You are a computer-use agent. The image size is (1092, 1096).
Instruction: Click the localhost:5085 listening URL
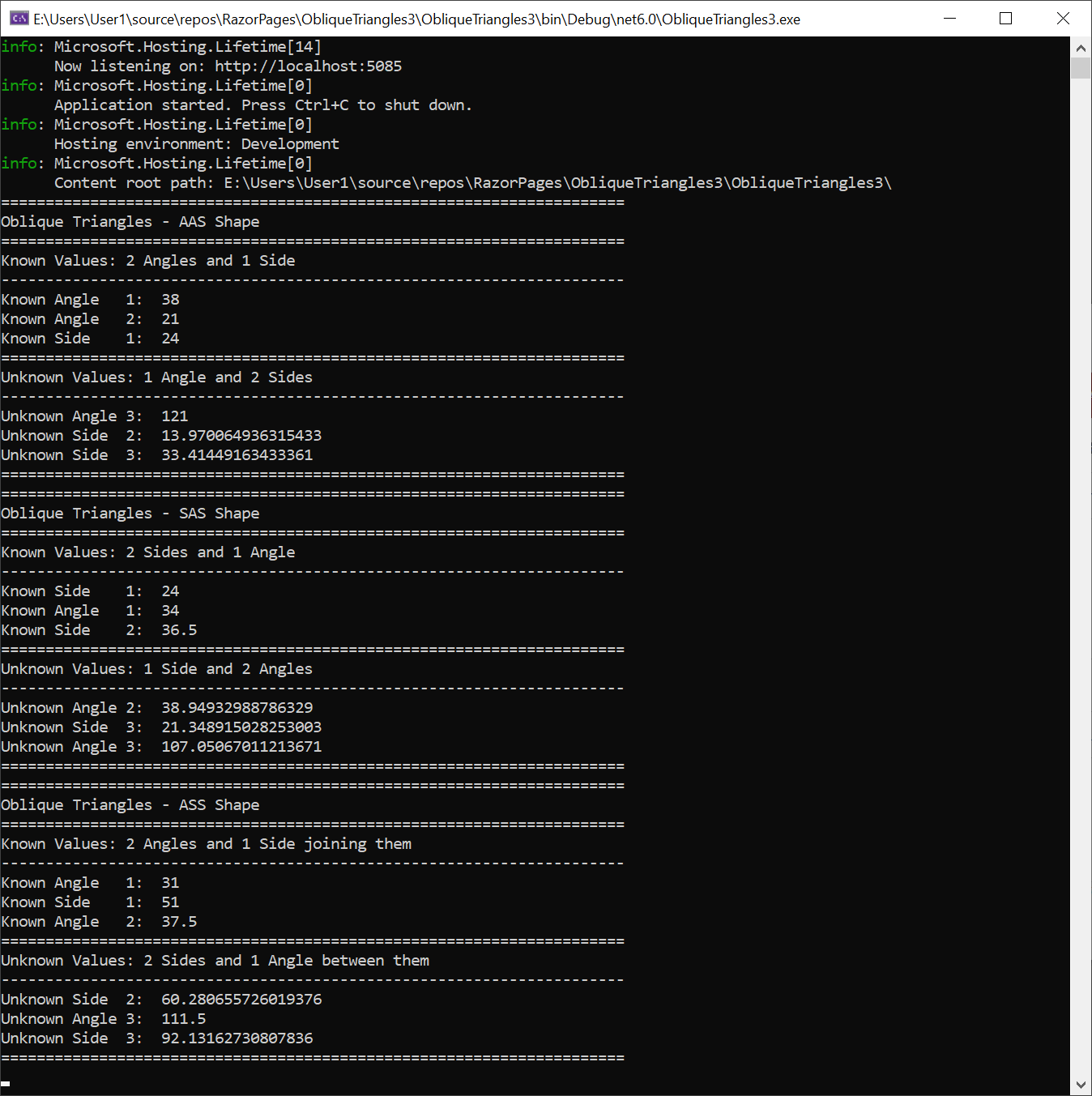(308, 66)
